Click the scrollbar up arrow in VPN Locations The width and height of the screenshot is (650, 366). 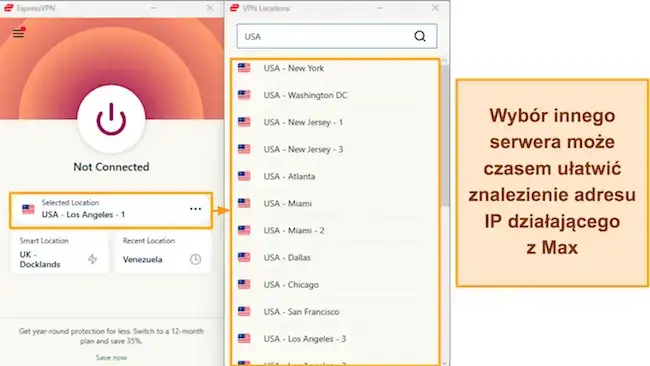445,61
